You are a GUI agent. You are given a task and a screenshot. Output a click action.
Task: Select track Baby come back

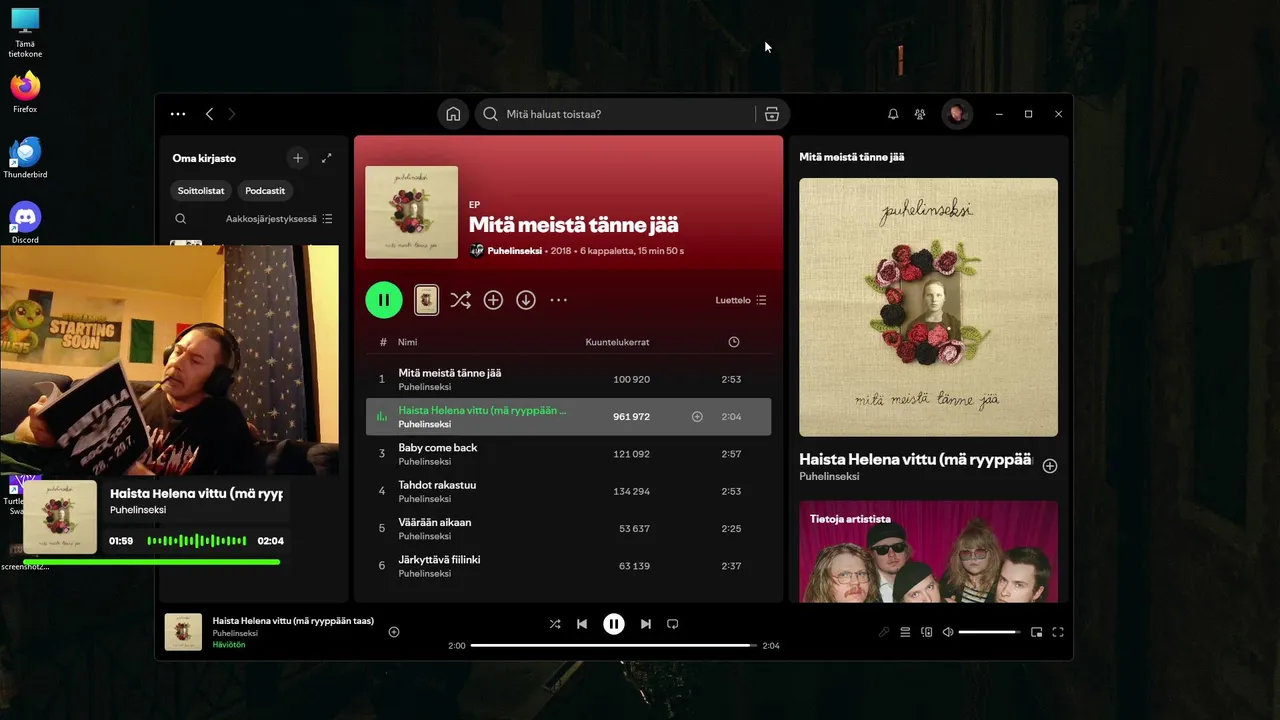coord(568,454)
